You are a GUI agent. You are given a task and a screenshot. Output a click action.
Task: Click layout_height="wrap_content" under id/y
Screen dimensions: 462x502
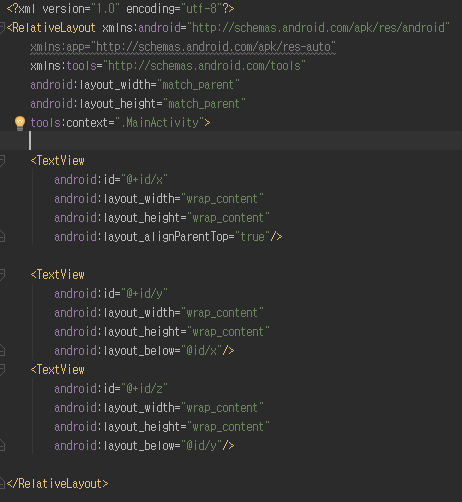pyautogui.click(x=162, y=332)
